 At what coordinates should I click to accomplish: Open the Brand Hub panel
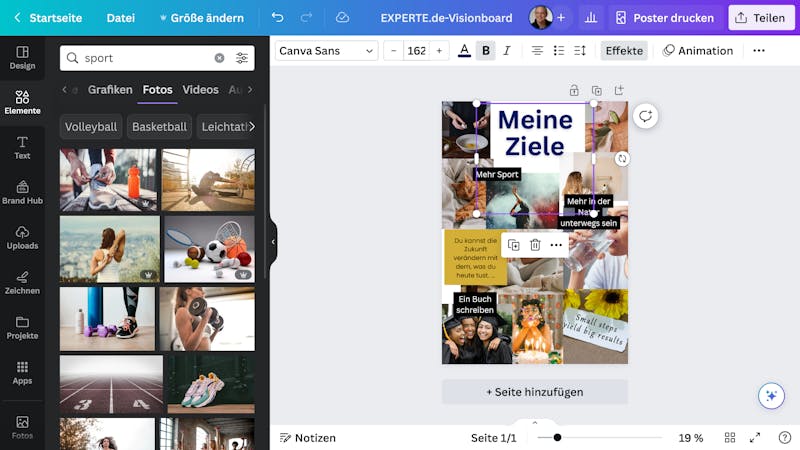tap(22, 193)
